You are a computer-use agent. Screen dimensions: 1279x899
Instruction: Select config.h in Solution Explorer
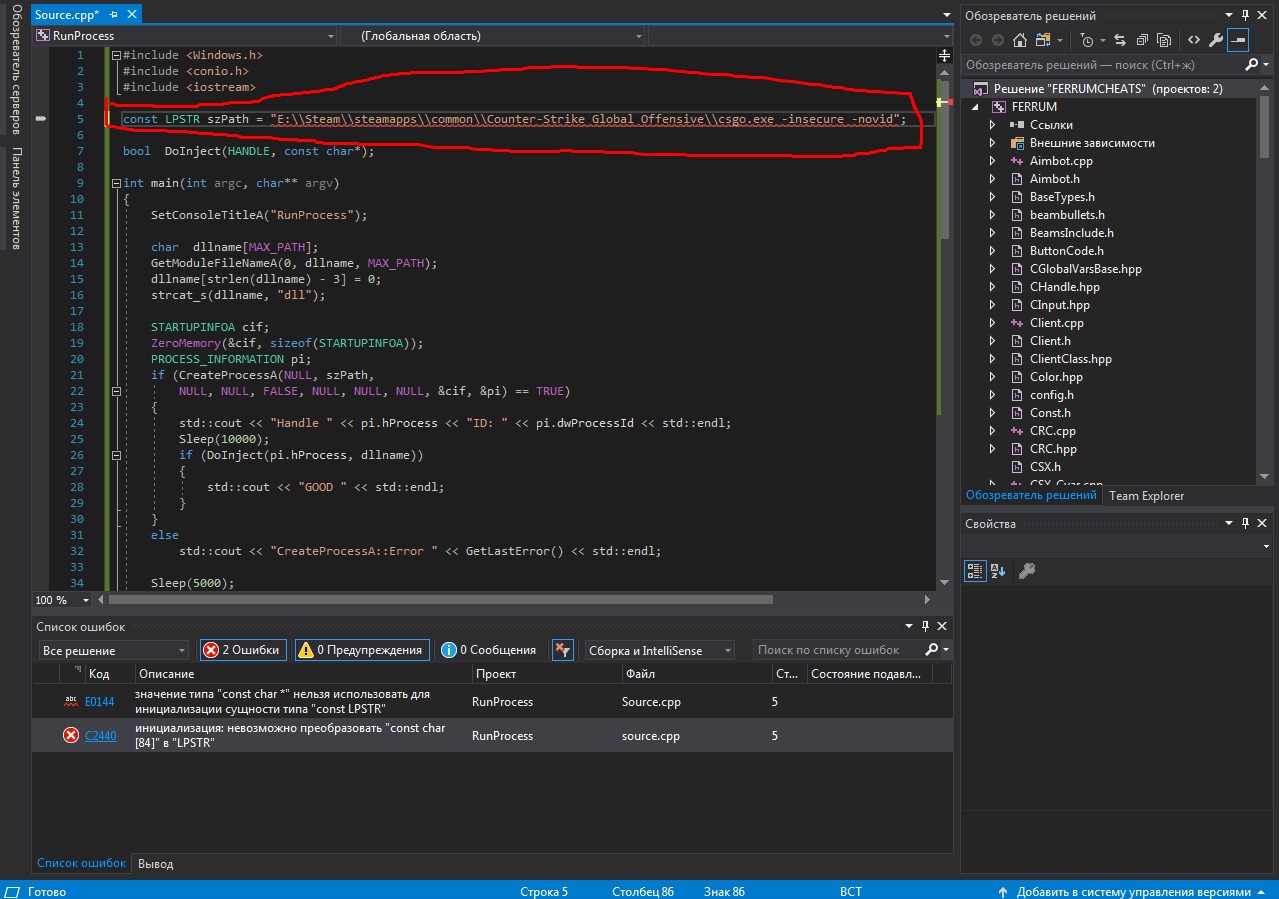click(1052, 395)
